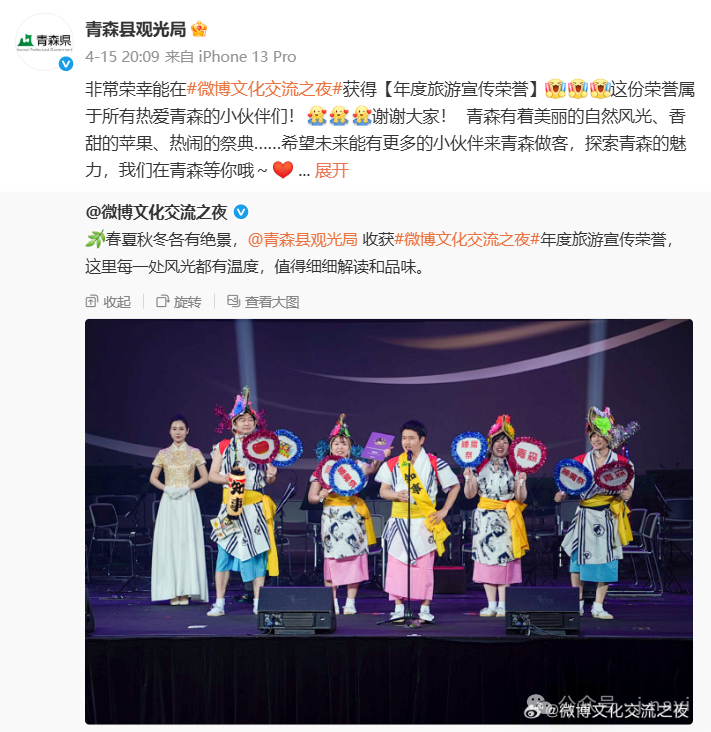Click the 查看大图 view-large icon
The image size is (711, 732).
pos(233,302)
